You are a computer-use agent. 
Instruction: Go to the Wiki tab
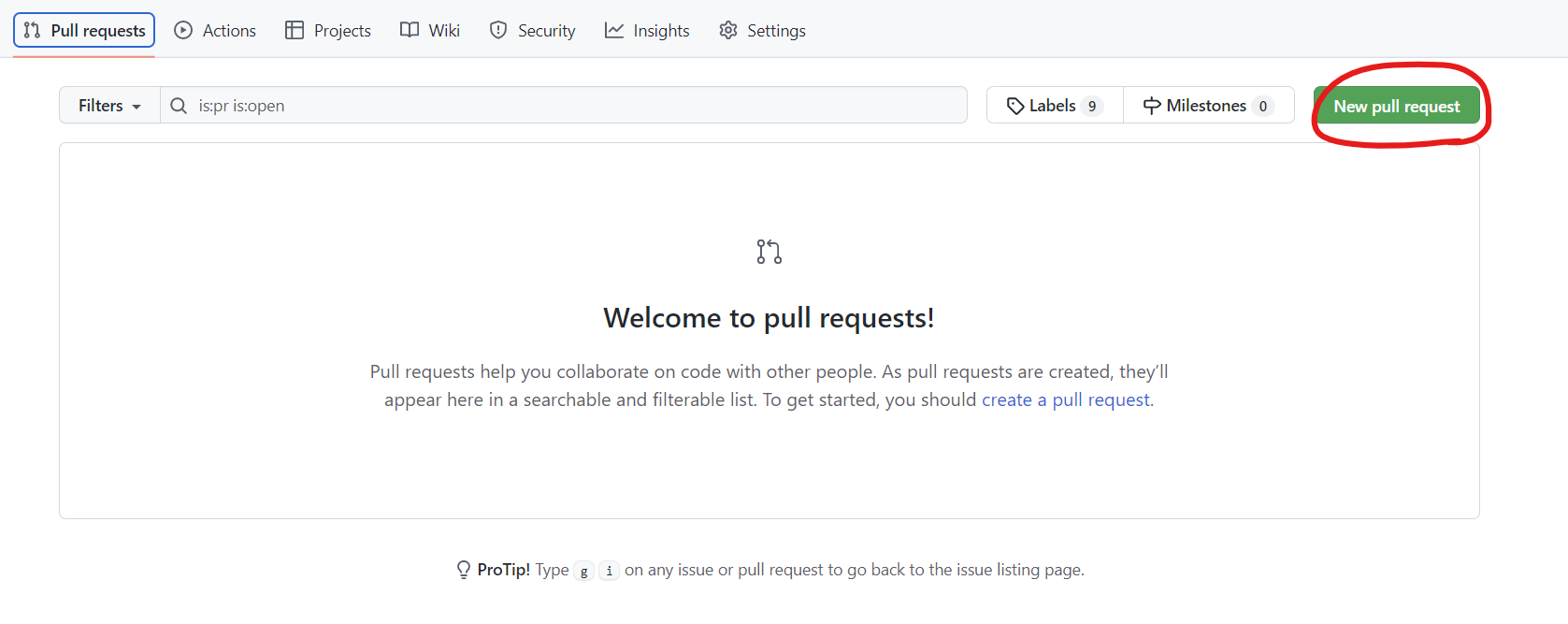click(x=430, y=30)
